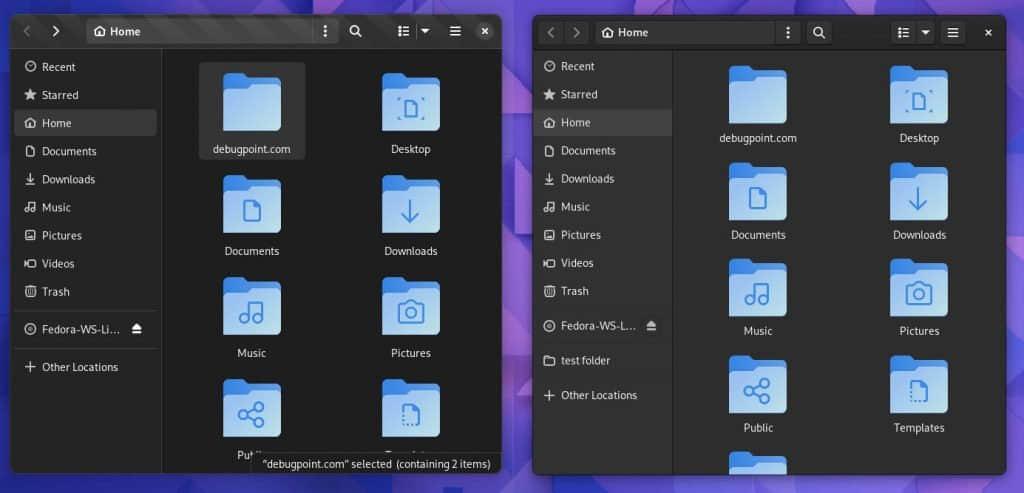Screen dimensions: 1024x493
Task: Open Pictures folder icon in right window
Action: click(918, 288)
